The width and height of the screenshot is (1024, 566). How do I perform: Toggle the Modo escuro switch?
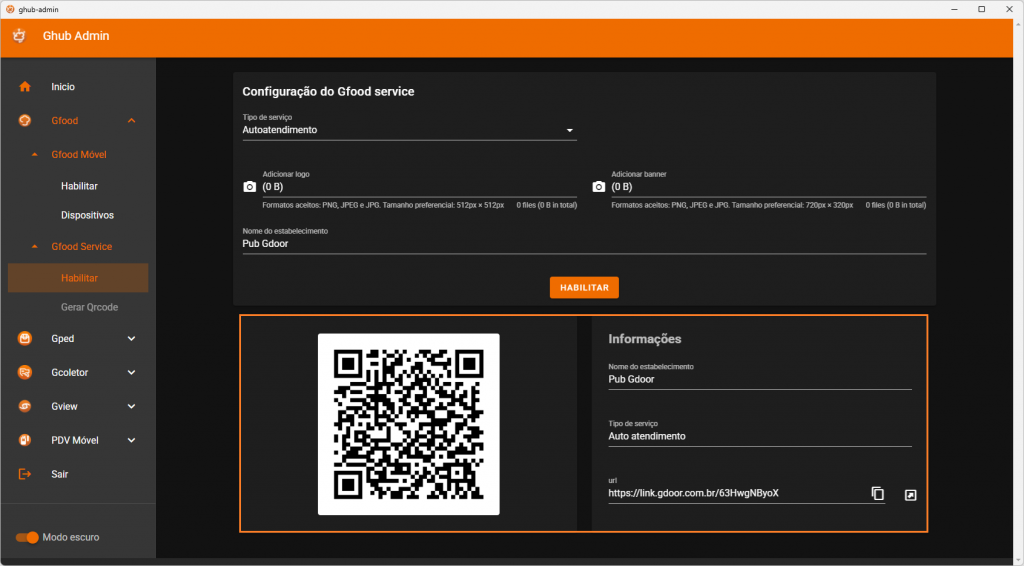[x=27, y=537]
